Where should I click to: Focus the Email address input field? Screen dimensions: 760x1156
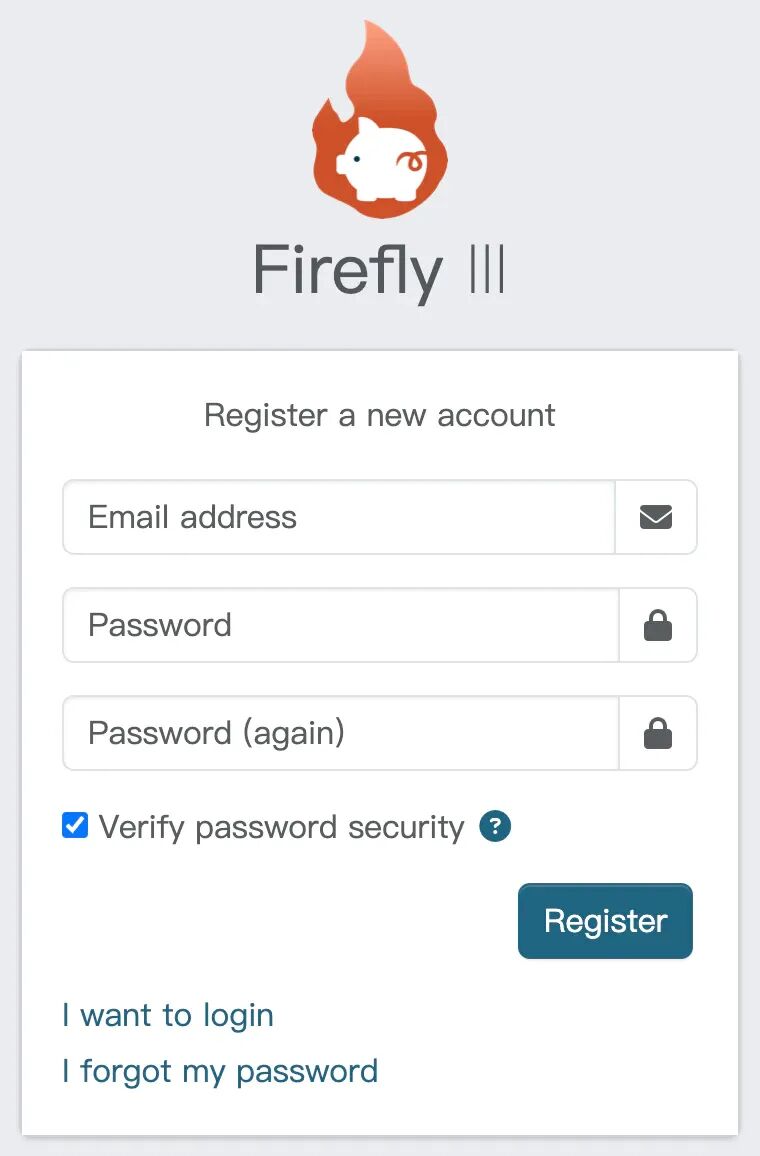click(339, 517)
